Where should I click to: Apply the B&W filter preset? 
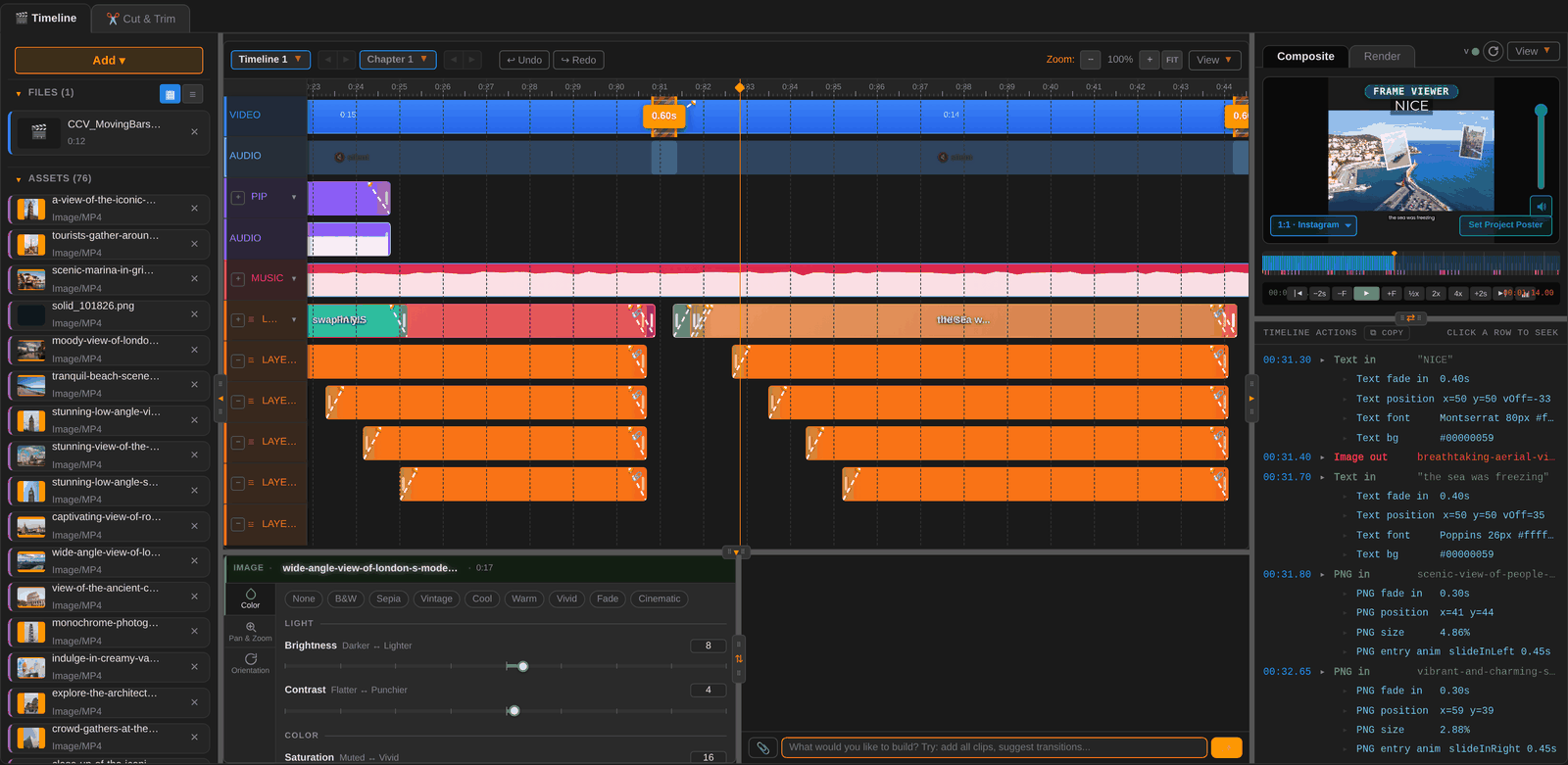346,599
